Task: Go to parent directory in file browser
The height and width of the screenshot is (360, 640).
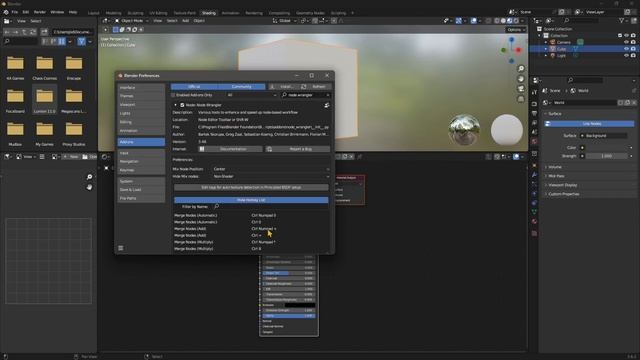Action: click(x=24, y=32)
